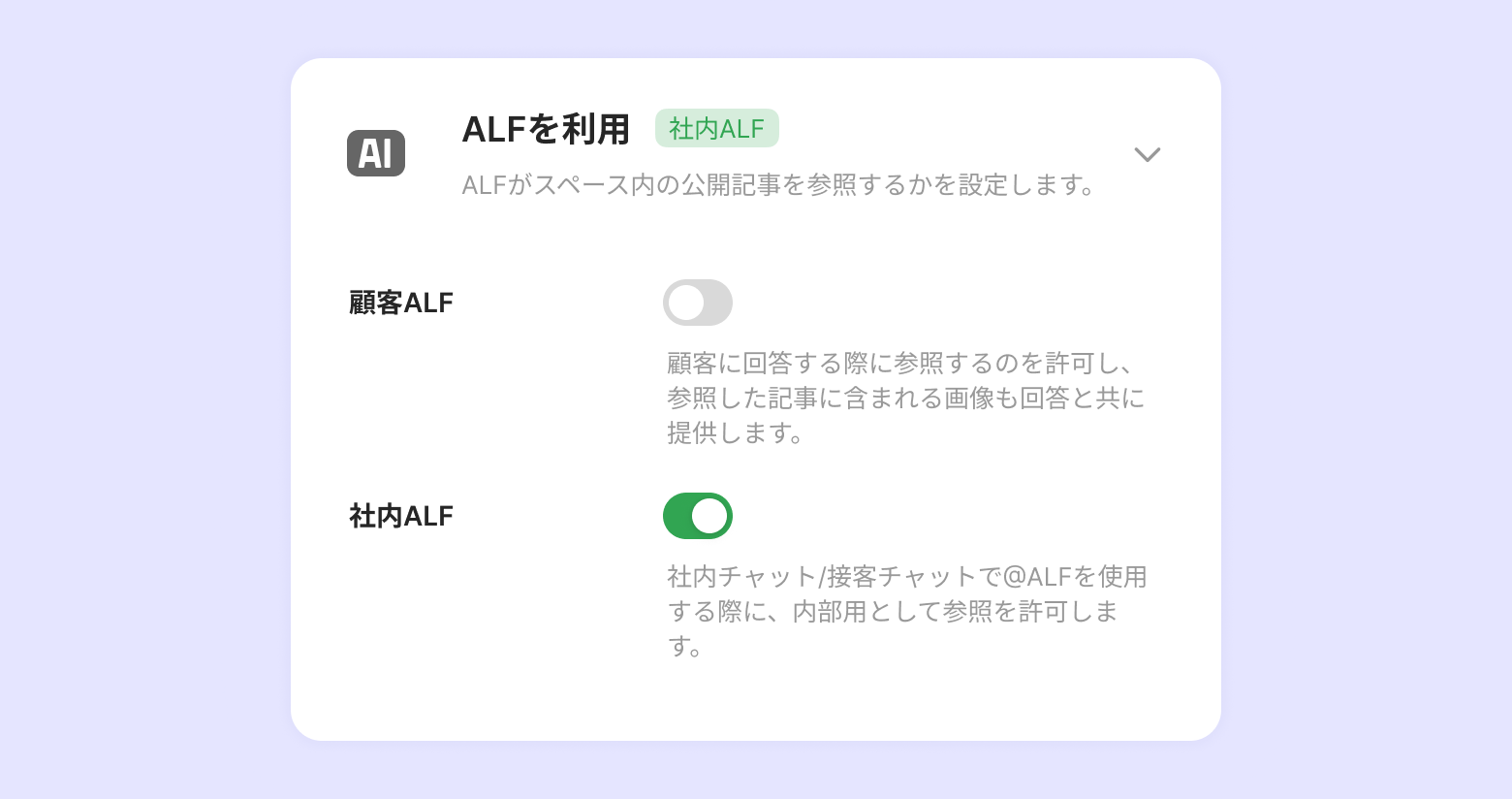Toggle customer ALF article reference on
Viewport: 1512px width, 799px height.
[x=698, y=303]
